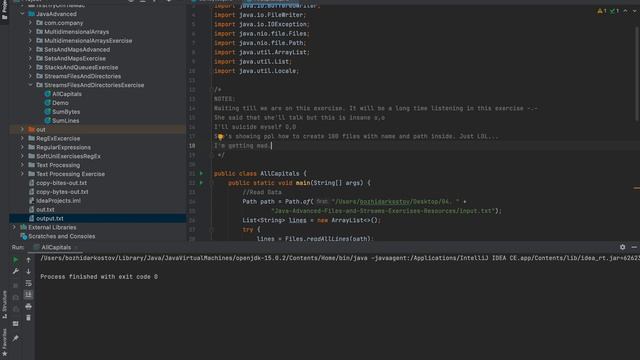Toggle soft-wrap in Run console
This screenshot has height=360, width=640.
28,283
